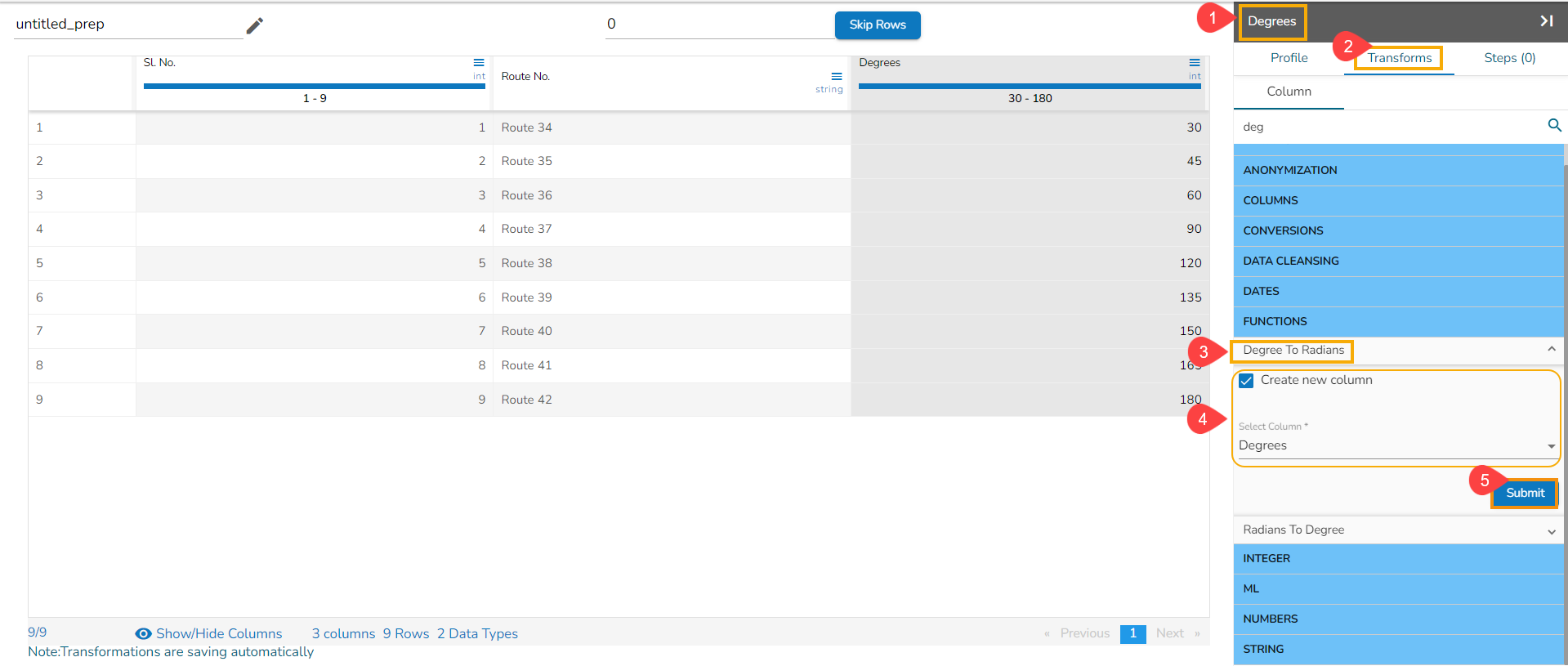Expand the DATA CLEANSING category
The image size is (1568, 666).
tap(1398, 261)
